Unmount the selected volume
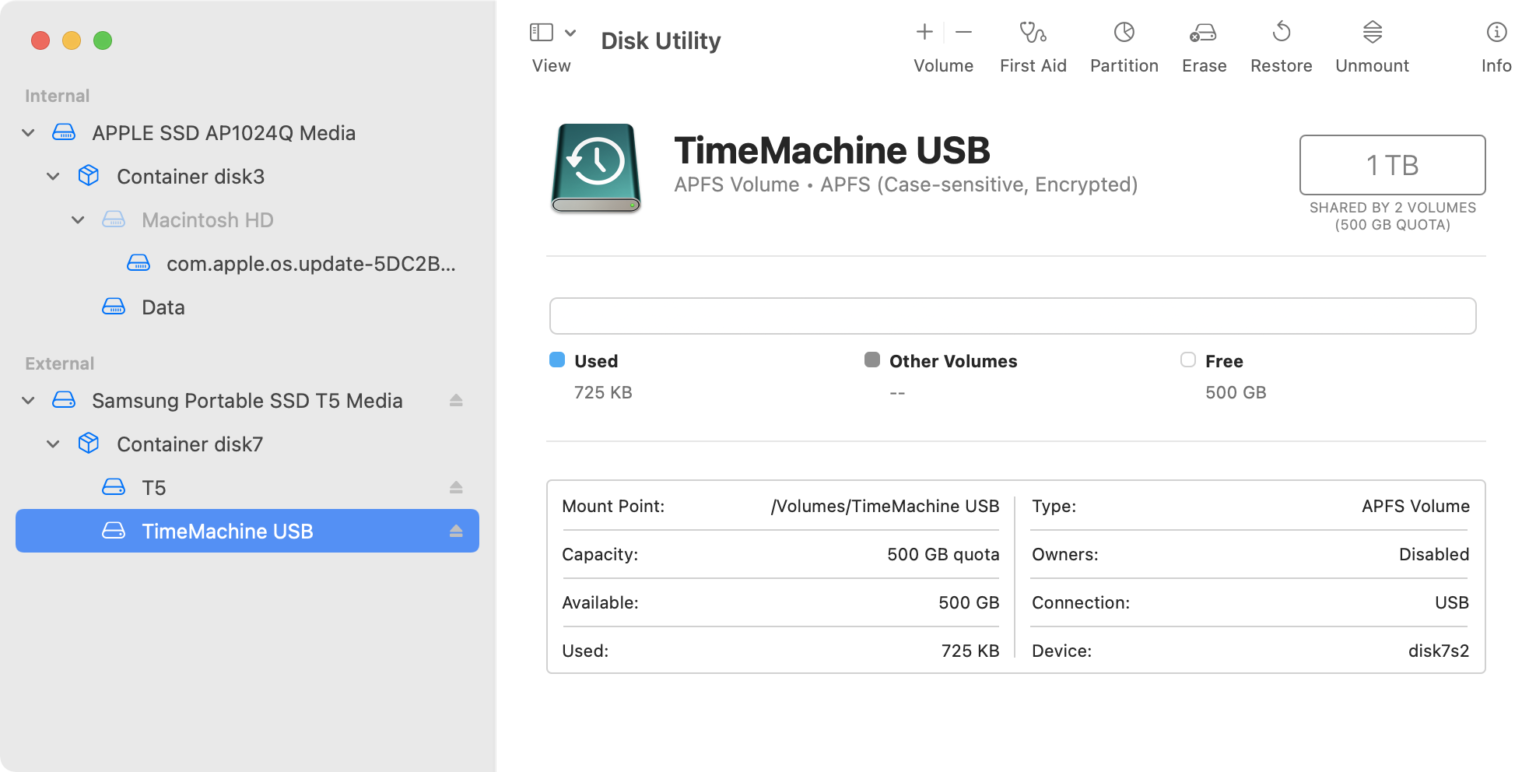Viewport: 1536px width, 772px height. [1371, 40]
